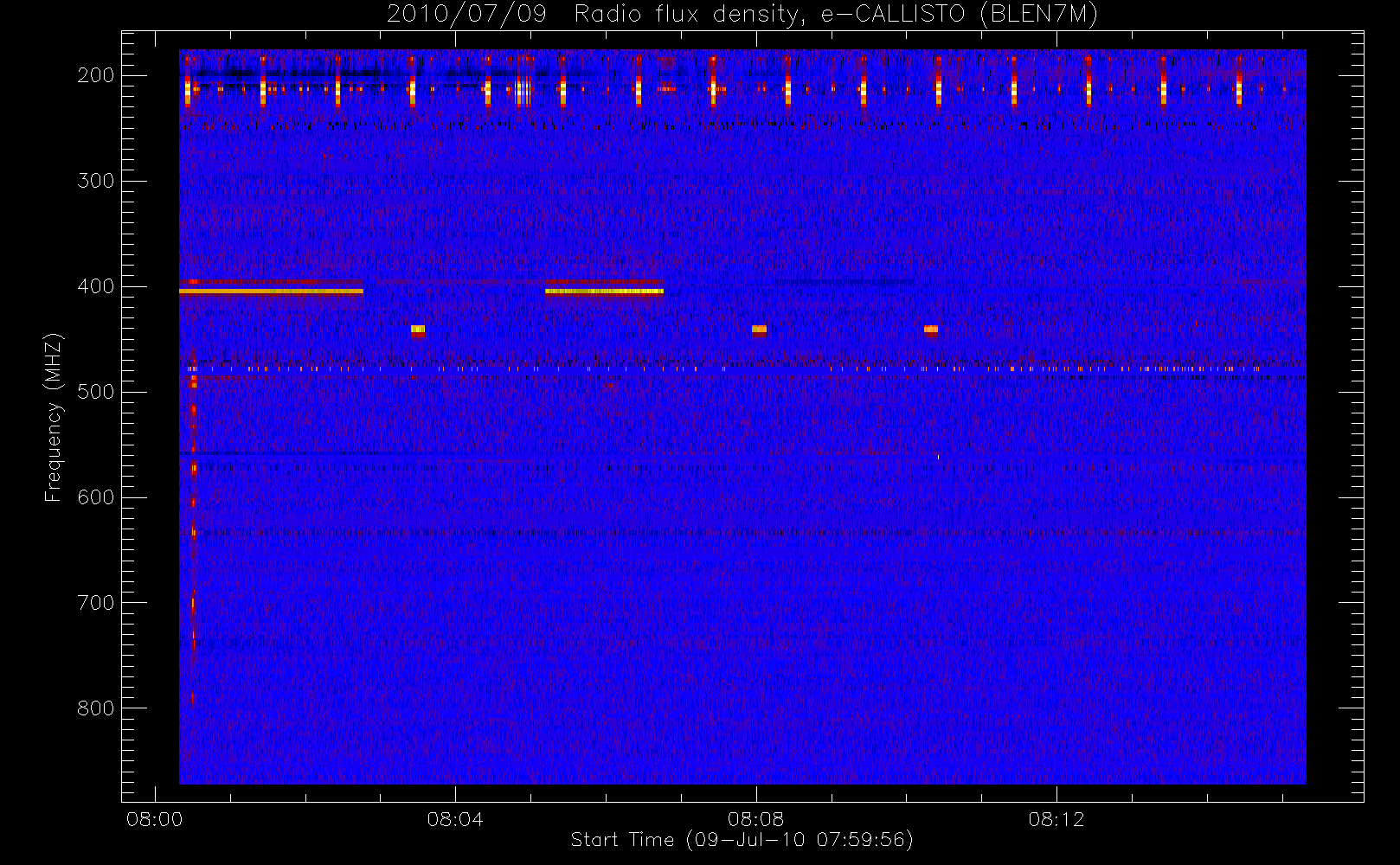Click the 300 frequency tick label
This screenshot has width=1400, height=865.
click(96, 181)
